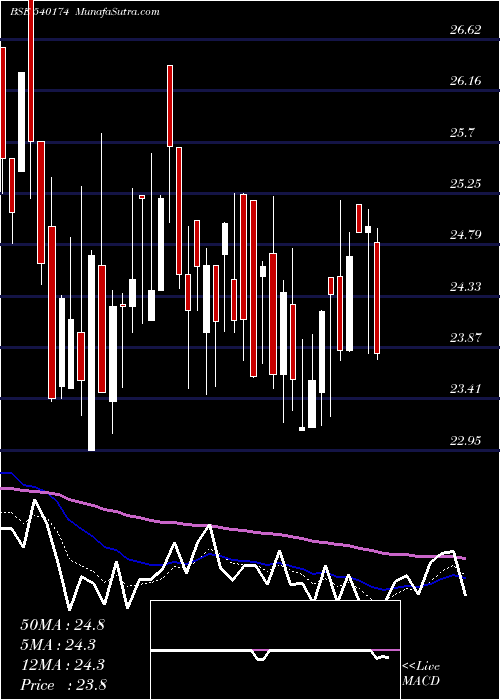Image resolution: width=500 pixels, height=700 pixels.
Task: Click the MunafaSutra.com watermark text
Action: click(118, 12)
